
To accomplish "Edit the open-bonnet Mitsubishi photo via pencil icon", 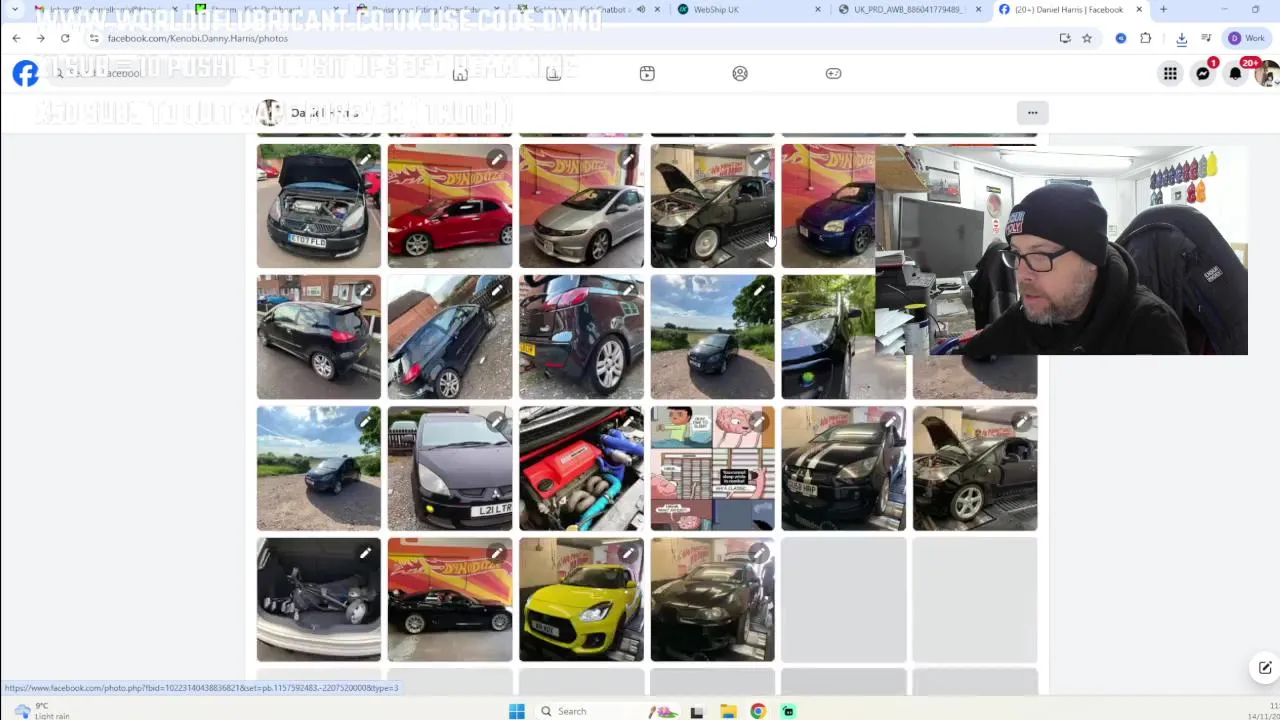I will [365, 159].
